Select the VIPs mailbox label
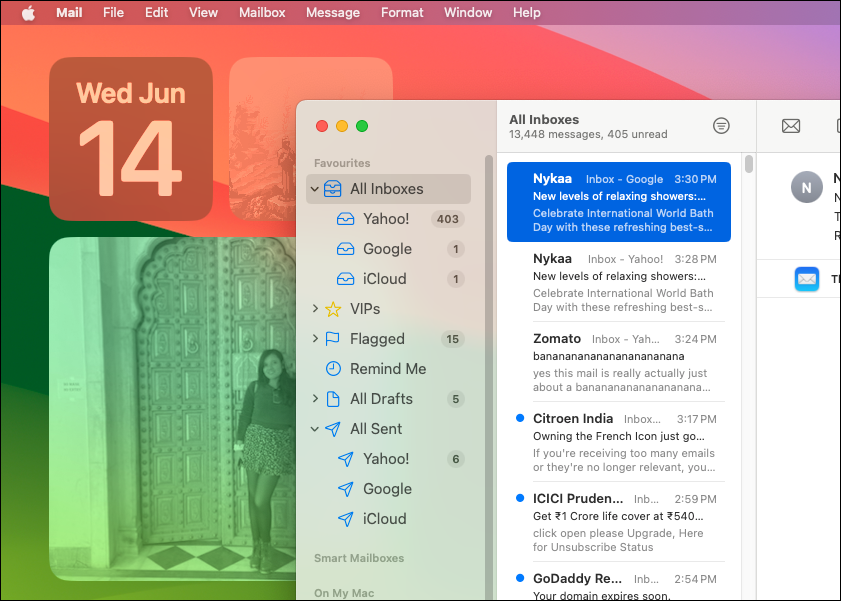The width and height of the screenshot is (841, 601). [365, 309]
